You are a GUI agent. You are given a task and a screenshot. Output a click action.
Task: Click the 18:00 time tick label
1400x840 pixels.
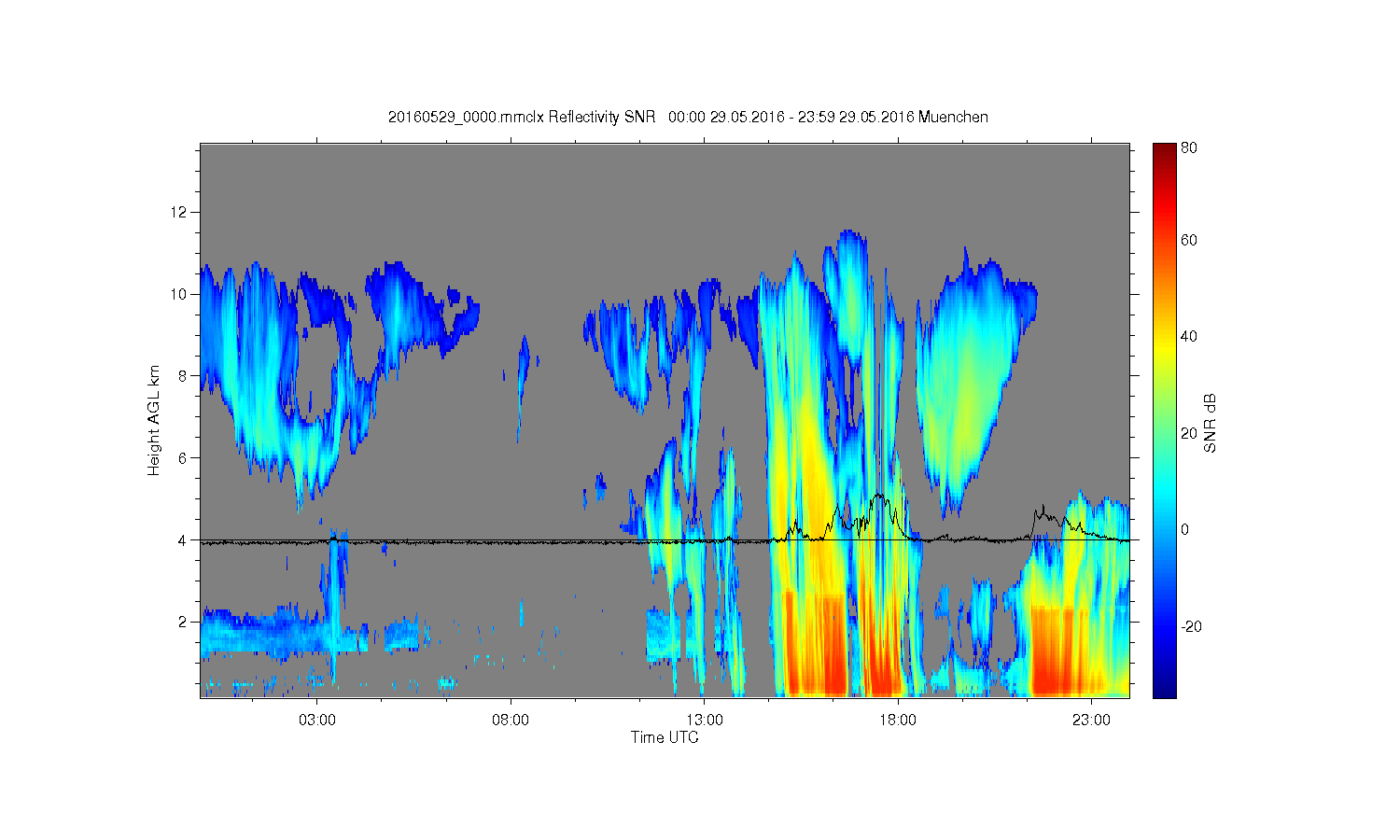click(x=898, y=721)
